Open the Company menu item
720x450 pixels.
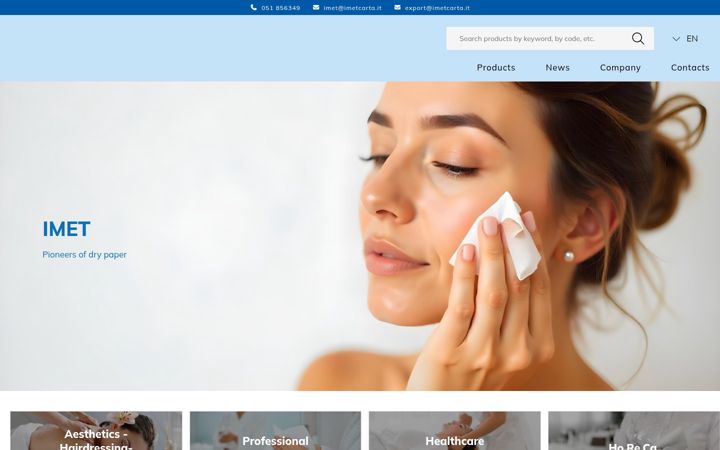[x=620, y=68]
